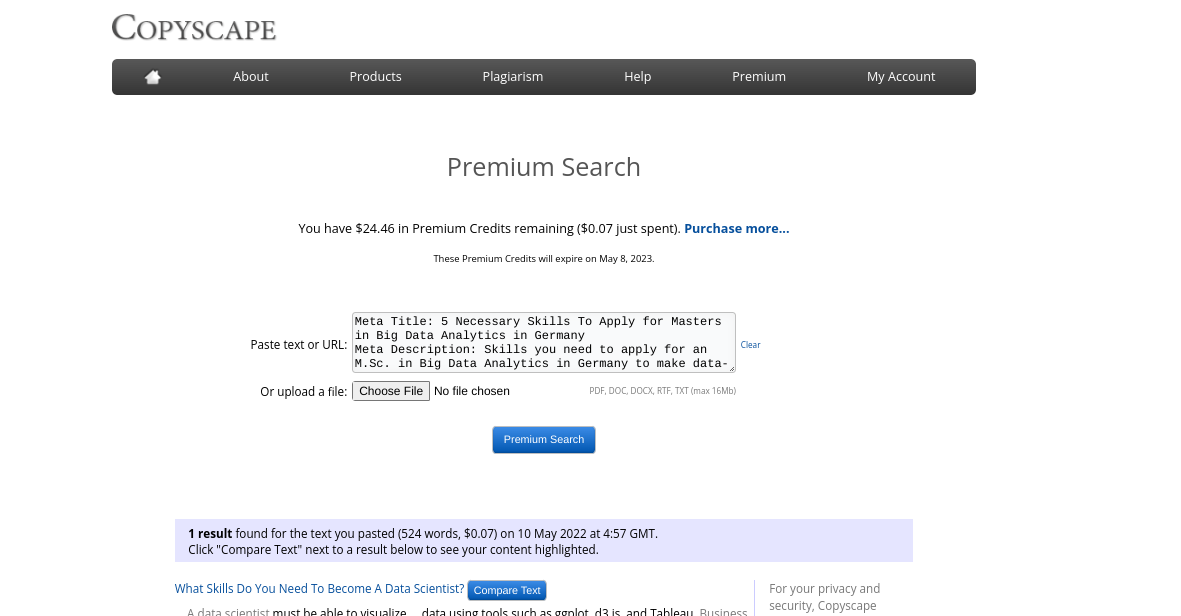Click the 'PDF, DOC, DOCX, RTF, TXT (max 16Mb)' note

click(x=662, y=391)
